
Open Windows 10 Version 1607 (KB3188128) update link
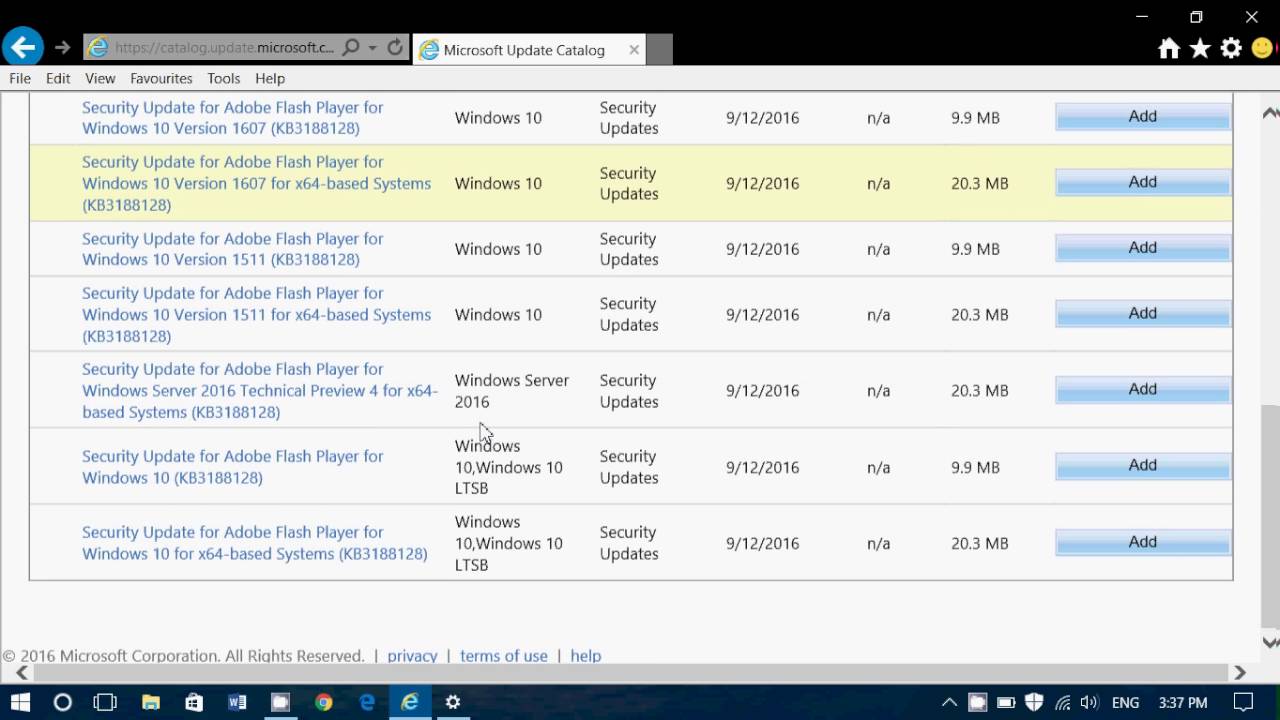(232, 118)
